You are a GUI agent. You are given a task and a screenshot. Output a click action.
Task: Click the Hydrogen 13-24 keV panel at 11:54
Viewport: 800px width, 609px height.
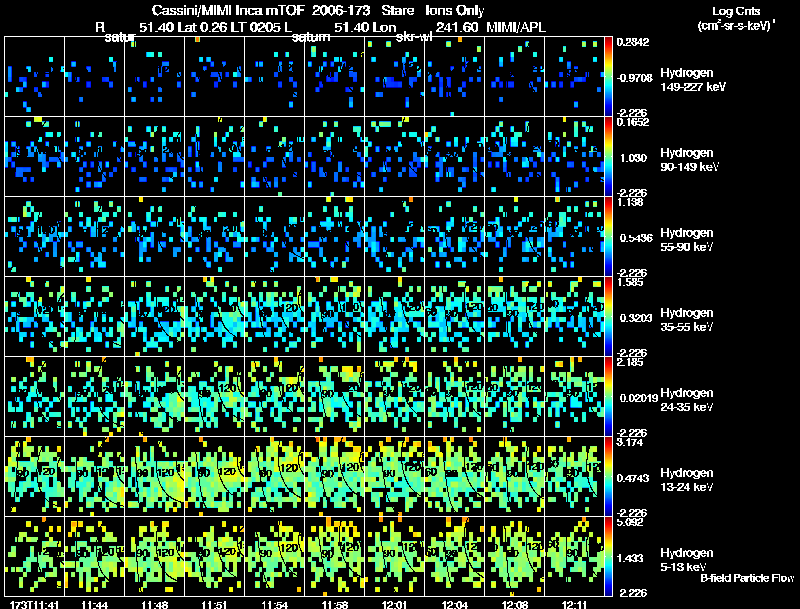tap(274, 476)
